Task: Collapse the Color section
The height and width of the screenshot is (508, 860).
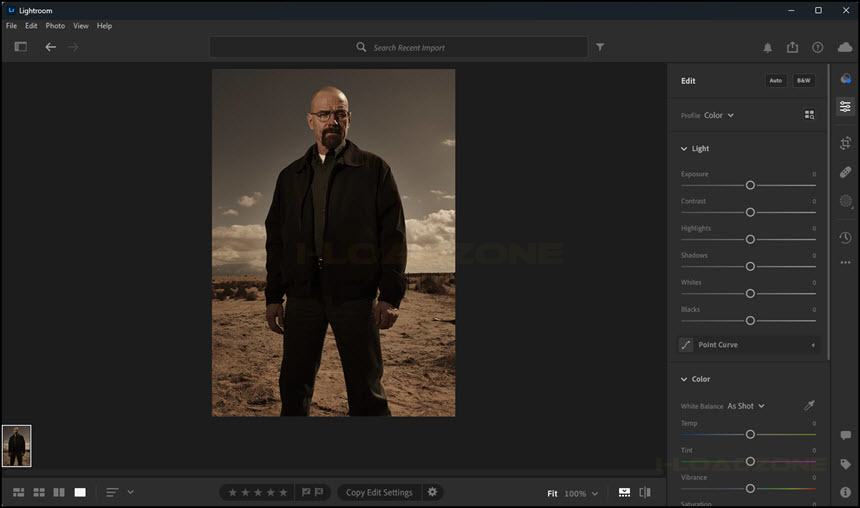Action: (x=684, y=379)
